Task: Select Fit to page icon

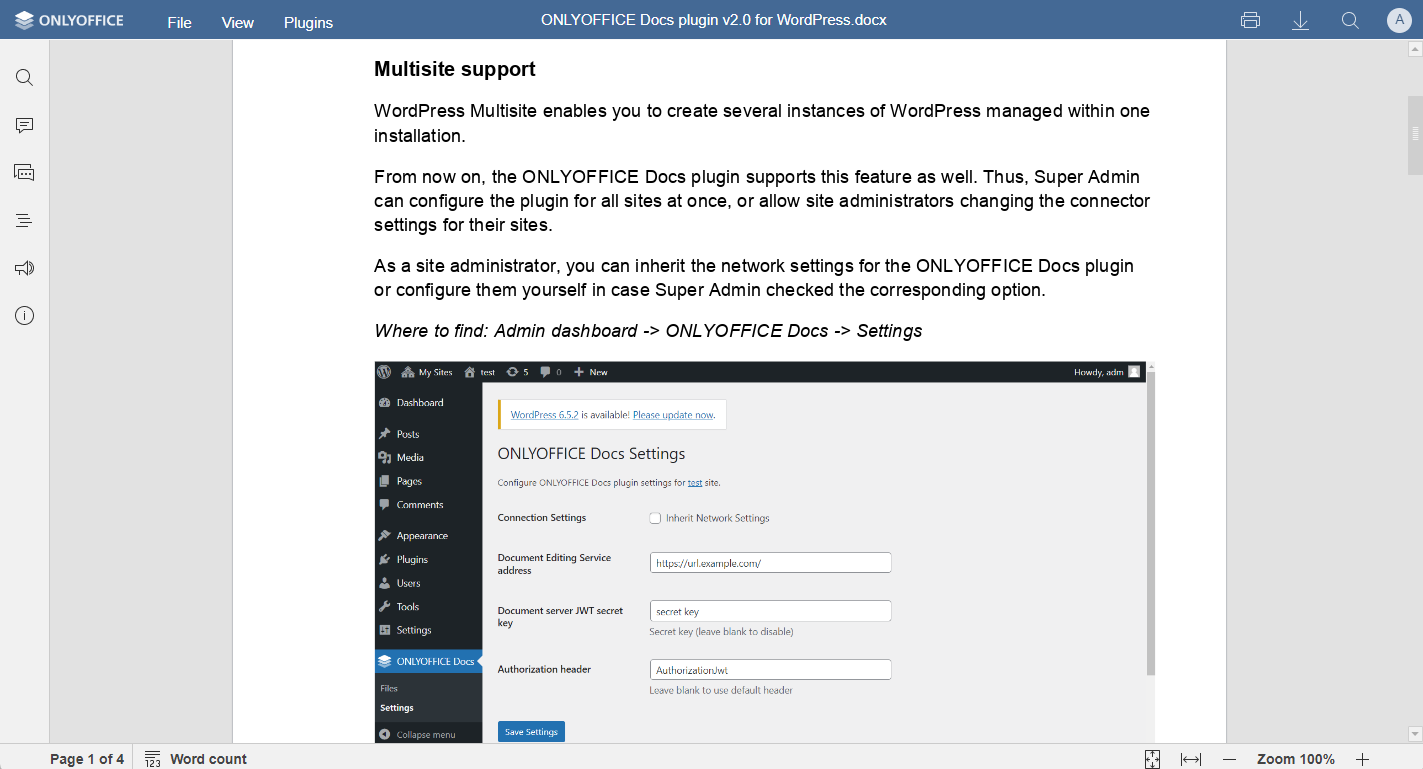Action: click(x=1152, y=759)
